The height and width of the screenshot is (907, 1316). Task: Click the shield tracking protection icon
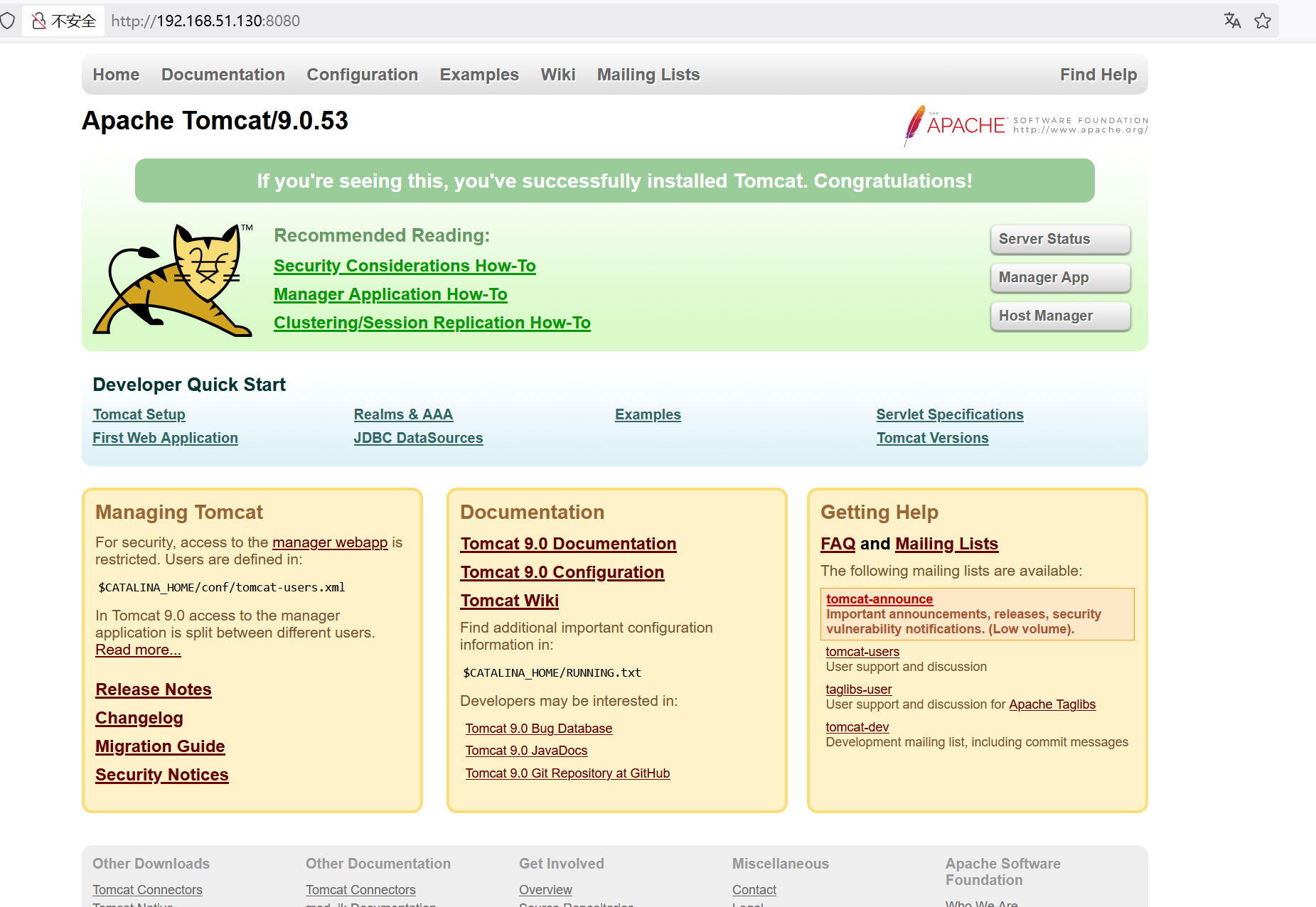tap(7, 21)
